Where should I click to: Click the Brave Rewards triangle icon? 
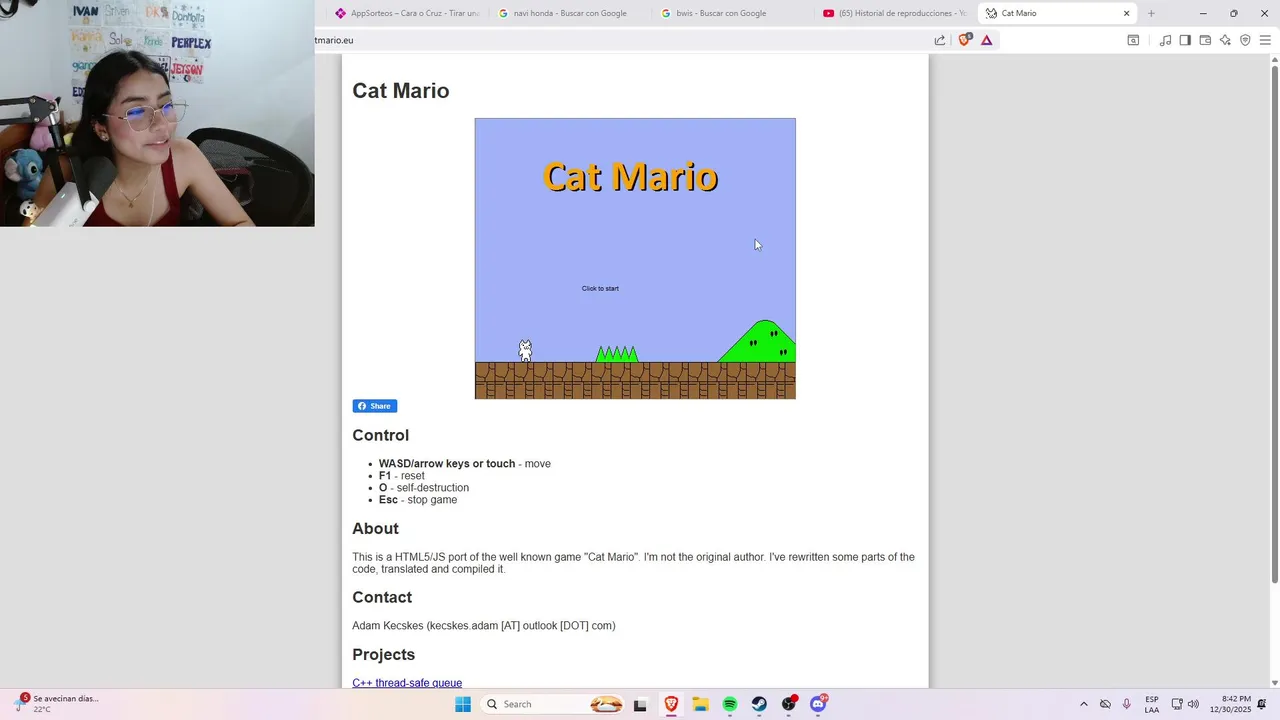pyautogui.click(x=987, y=40)
